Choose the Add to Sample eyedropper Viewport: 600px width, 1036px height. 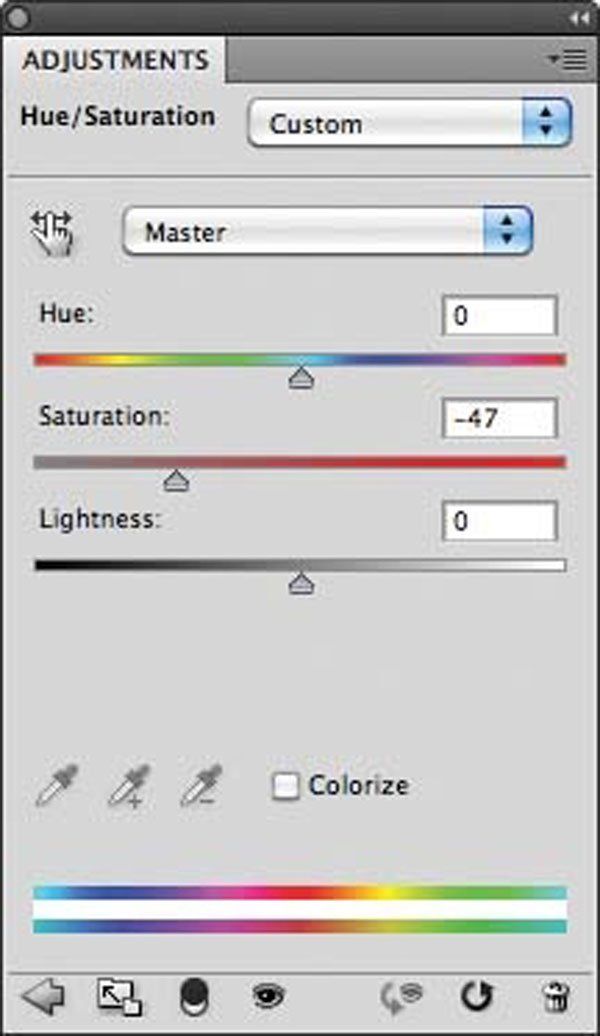(x=129, y=786)
